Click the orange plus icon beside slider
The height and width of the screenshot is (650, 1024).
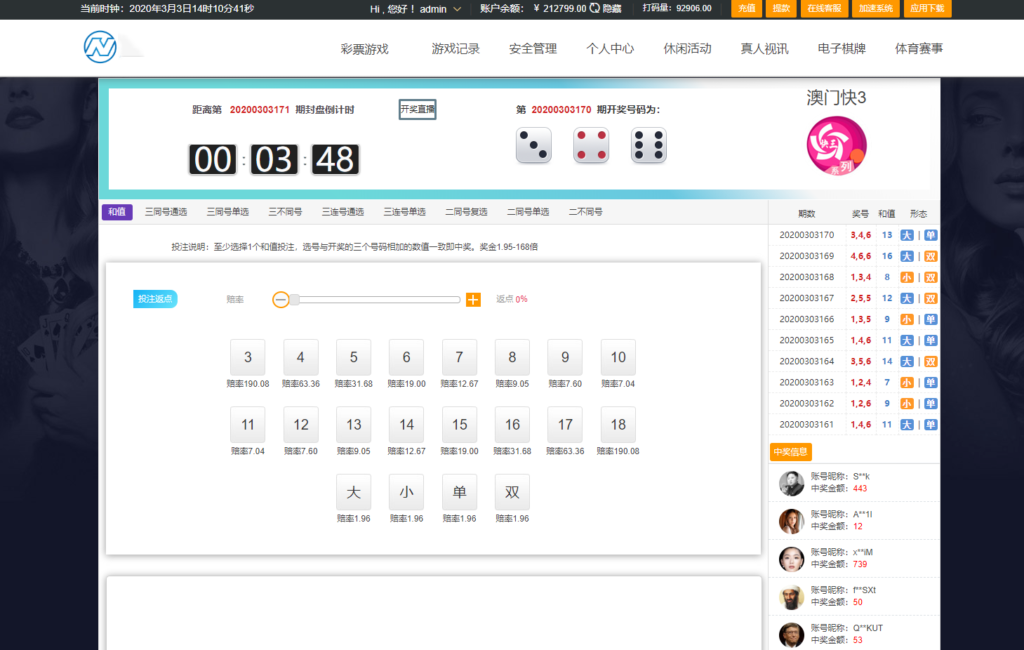[x=473, y=299]
